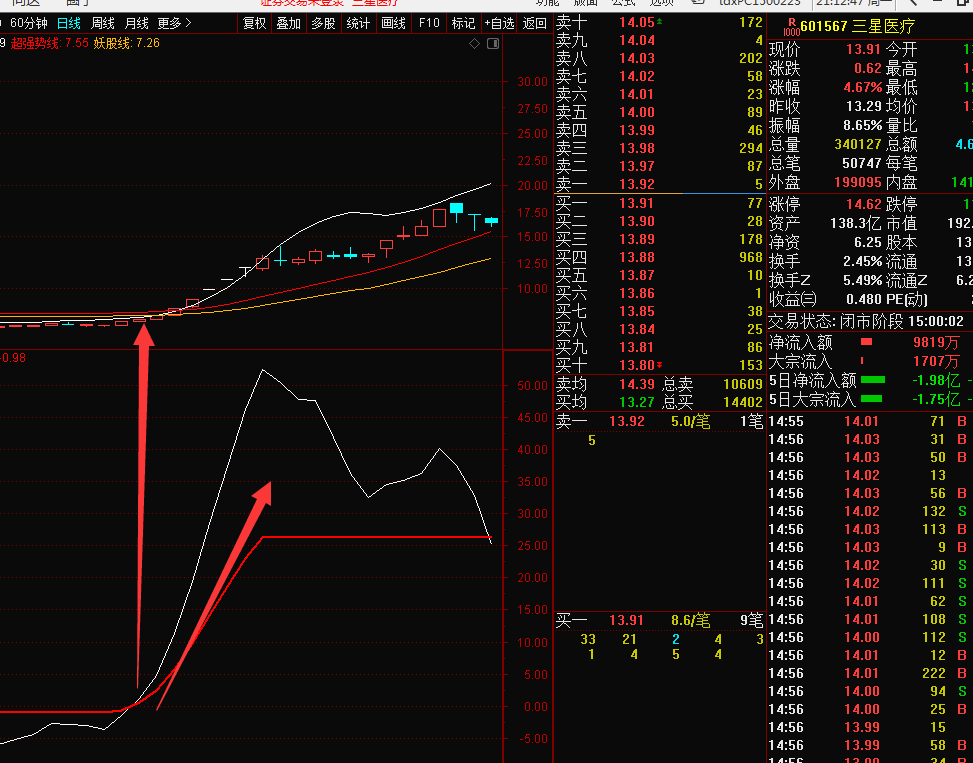Expand the 更多 periods menu
The width and height of the screenshot is (973, 763).
[174, 24]
